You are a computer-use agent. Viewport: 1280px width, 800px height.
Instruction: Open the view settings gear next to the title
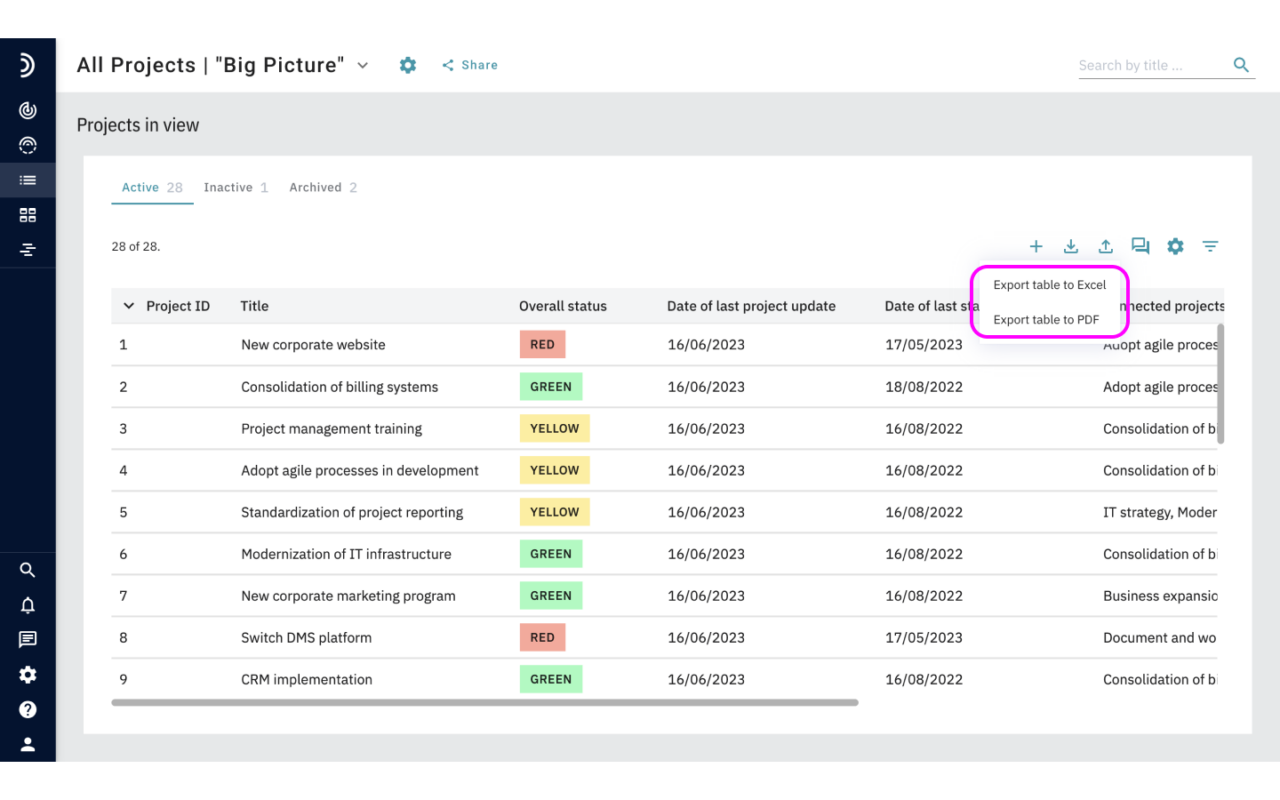pos(407,64)
